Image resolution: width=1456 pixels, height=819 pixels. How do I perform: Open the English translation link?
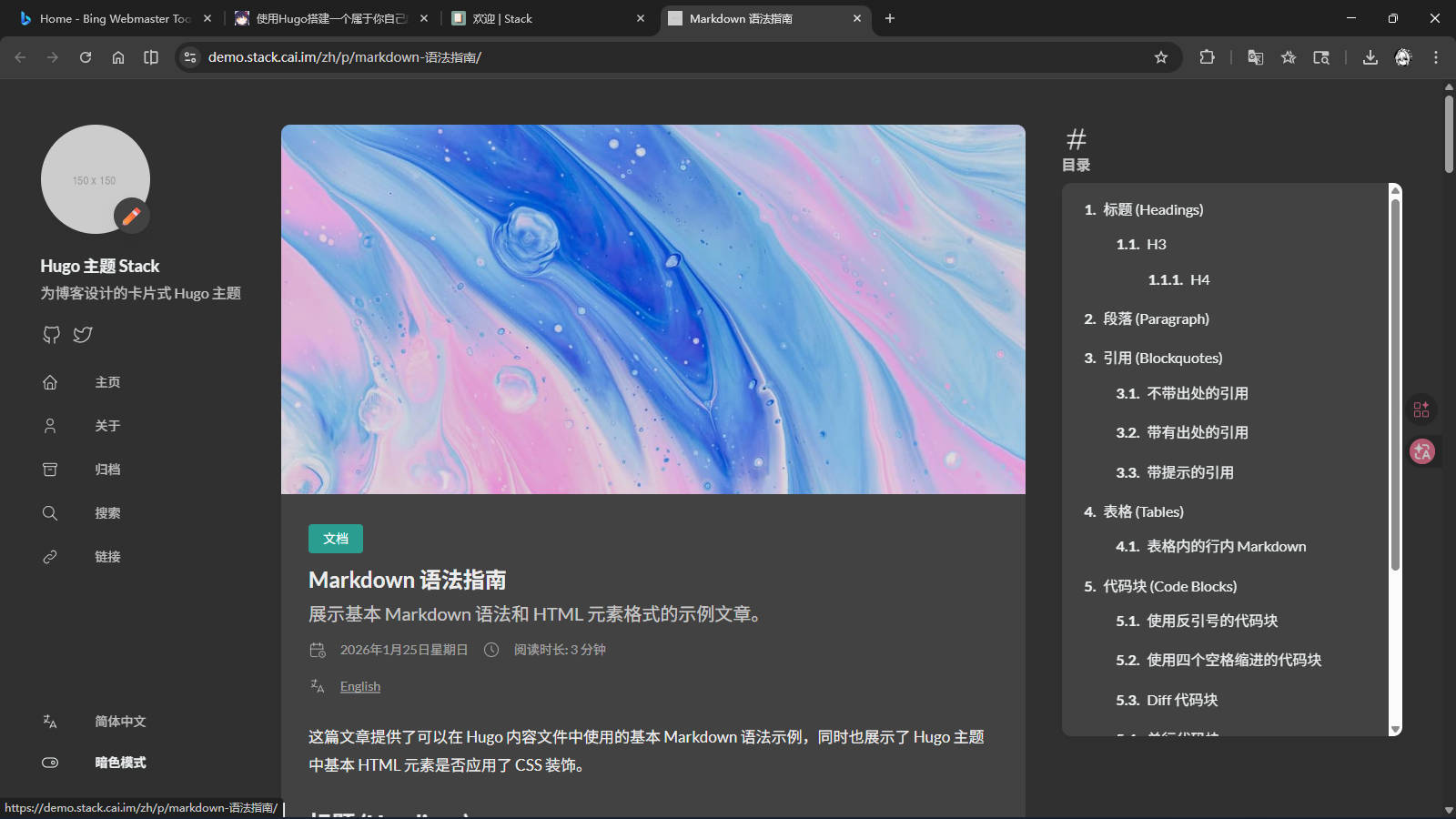pos(360,686)
